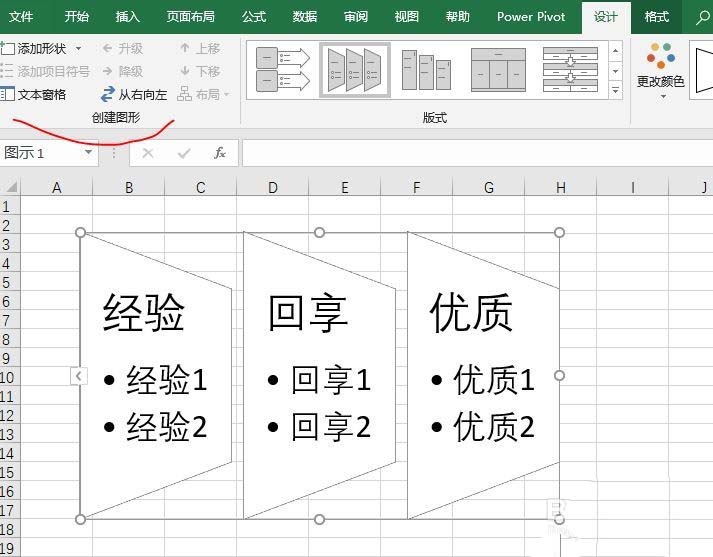Toggle Right to Left (从右向左)
This screenshot has width=713, height=557.
click(x=134, y=95)
